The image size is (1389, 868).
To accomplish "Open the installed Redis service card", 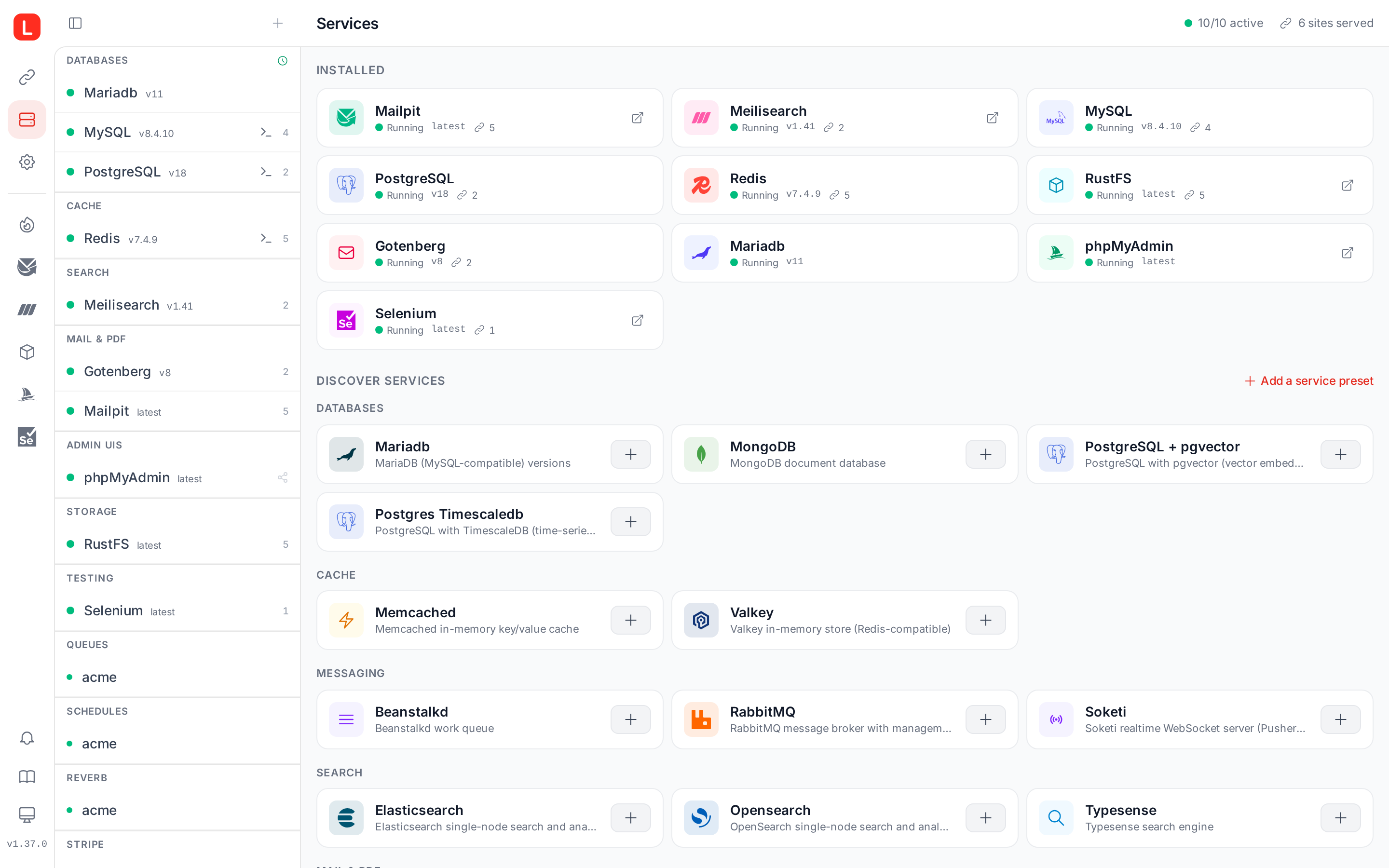I will 844,186.
